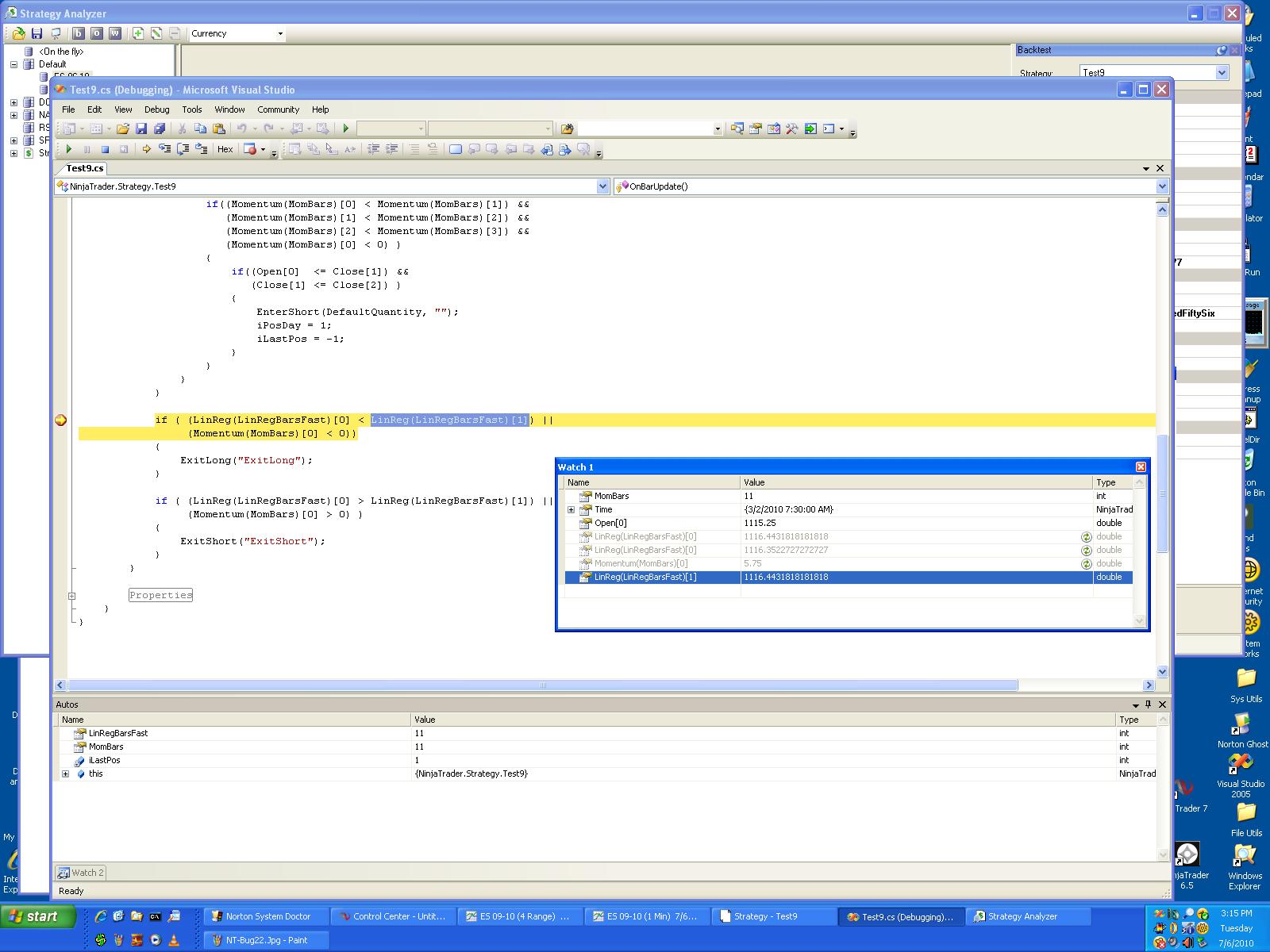Click the Copy icon in Visual Studio toolbar
The width and height of the screenshot is (1270, 952).
pos(201,129)
